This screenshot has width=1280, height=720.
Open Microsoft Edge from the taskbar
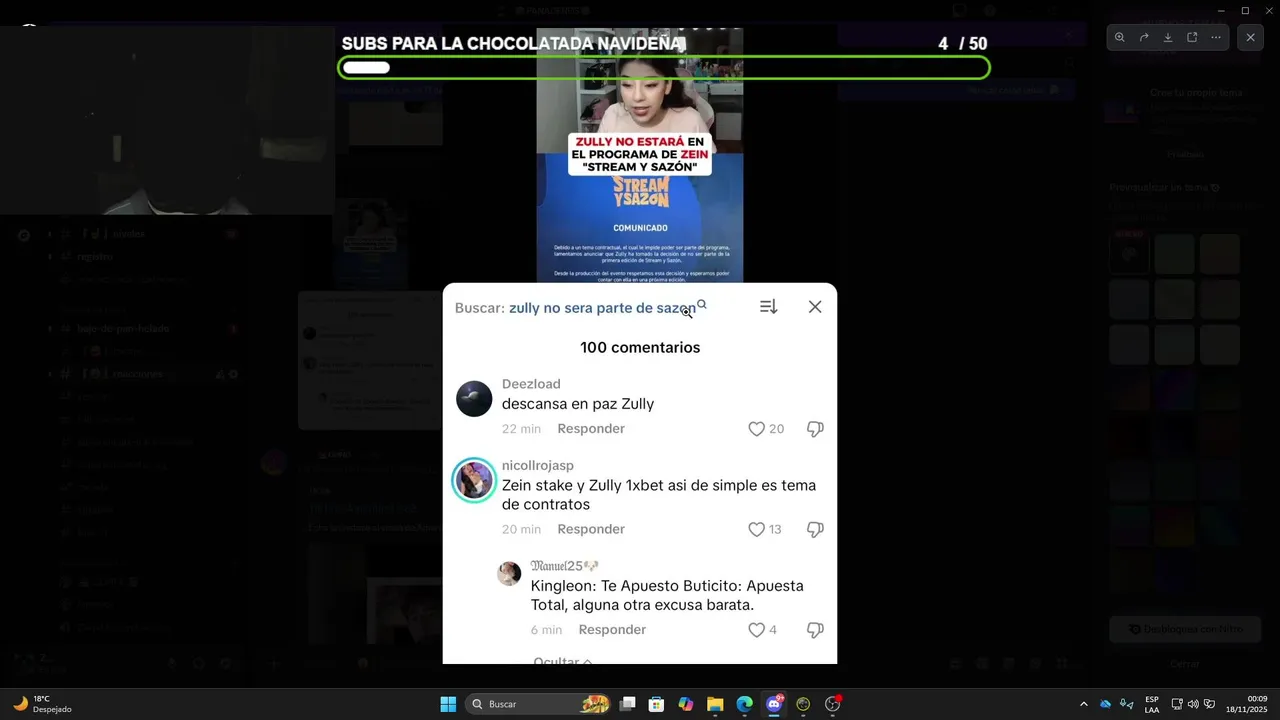coord(744,704)
